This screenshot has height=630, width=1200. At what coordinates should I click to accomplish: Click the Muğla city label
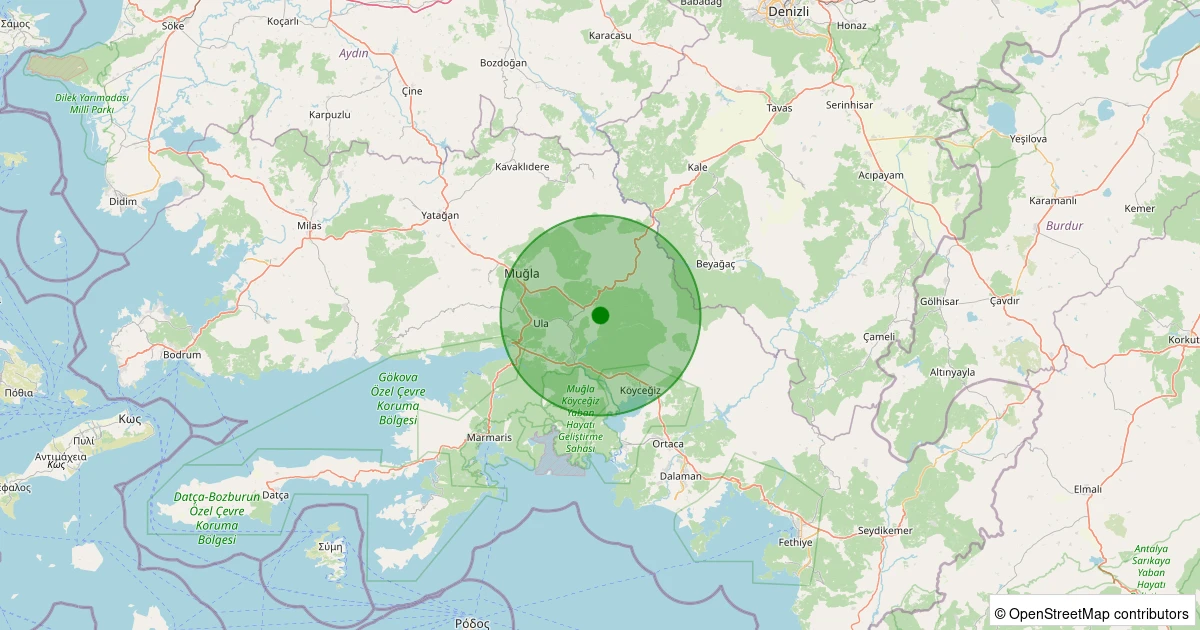click(x=523, y=272)
